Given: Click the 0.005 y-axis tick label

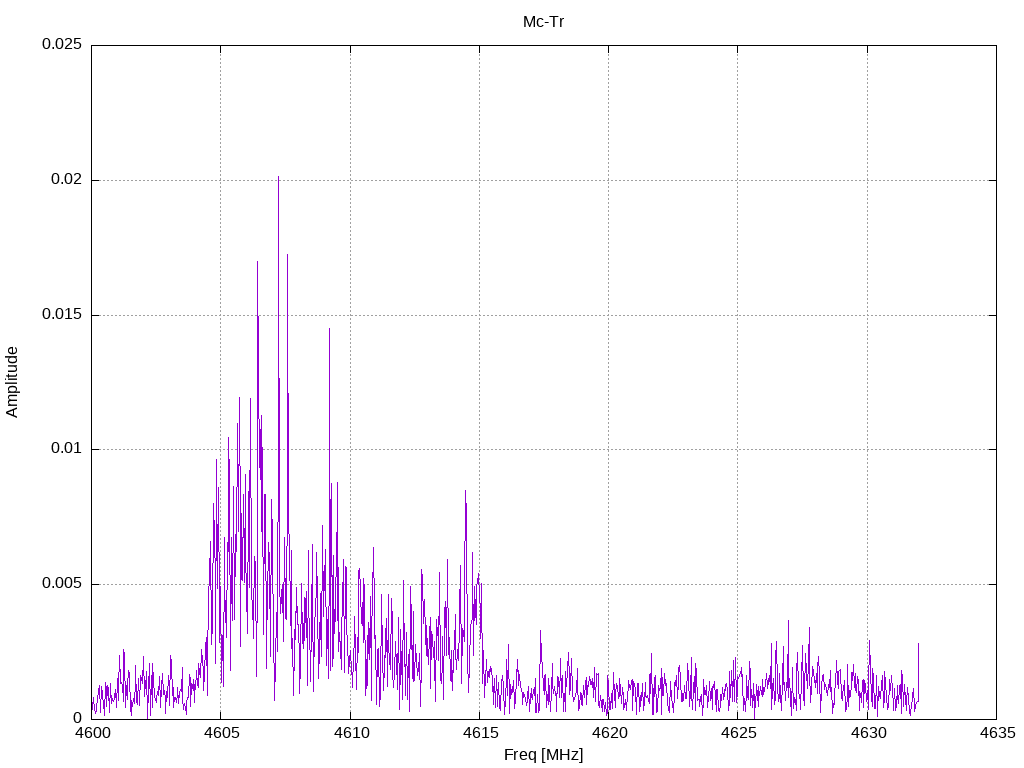Looking at the screenshot, I should 61,584.
